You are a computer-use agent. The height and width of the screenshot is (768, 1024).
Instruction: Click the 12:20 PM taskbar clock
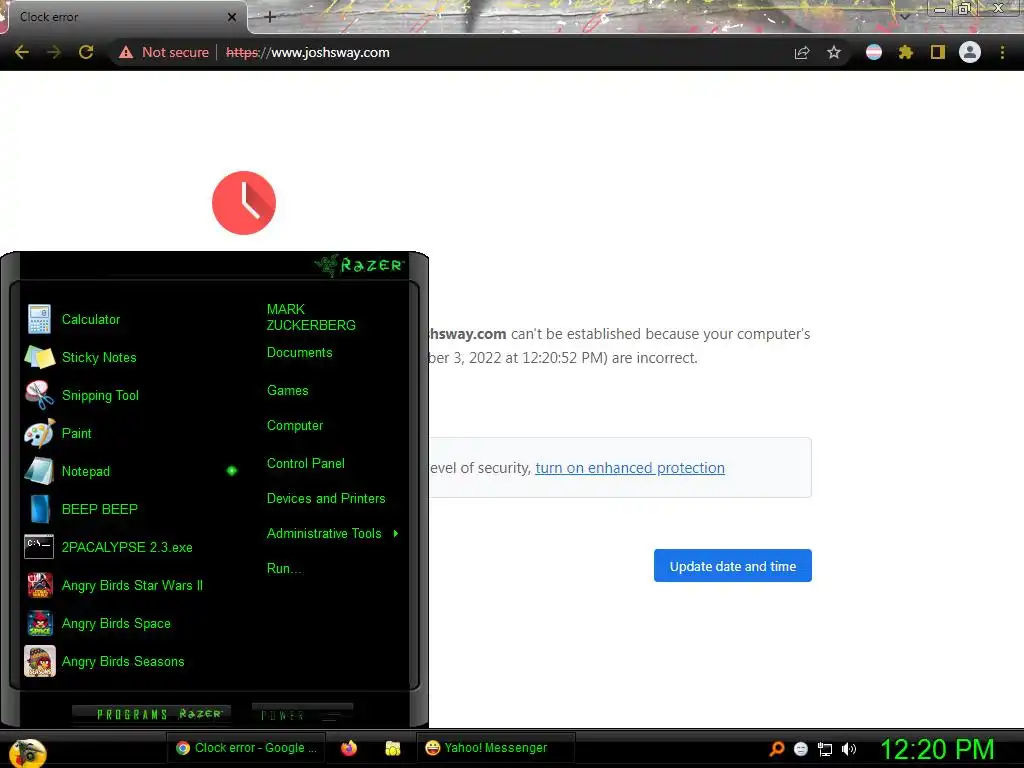pyautogui.click(x=937, y=749)
